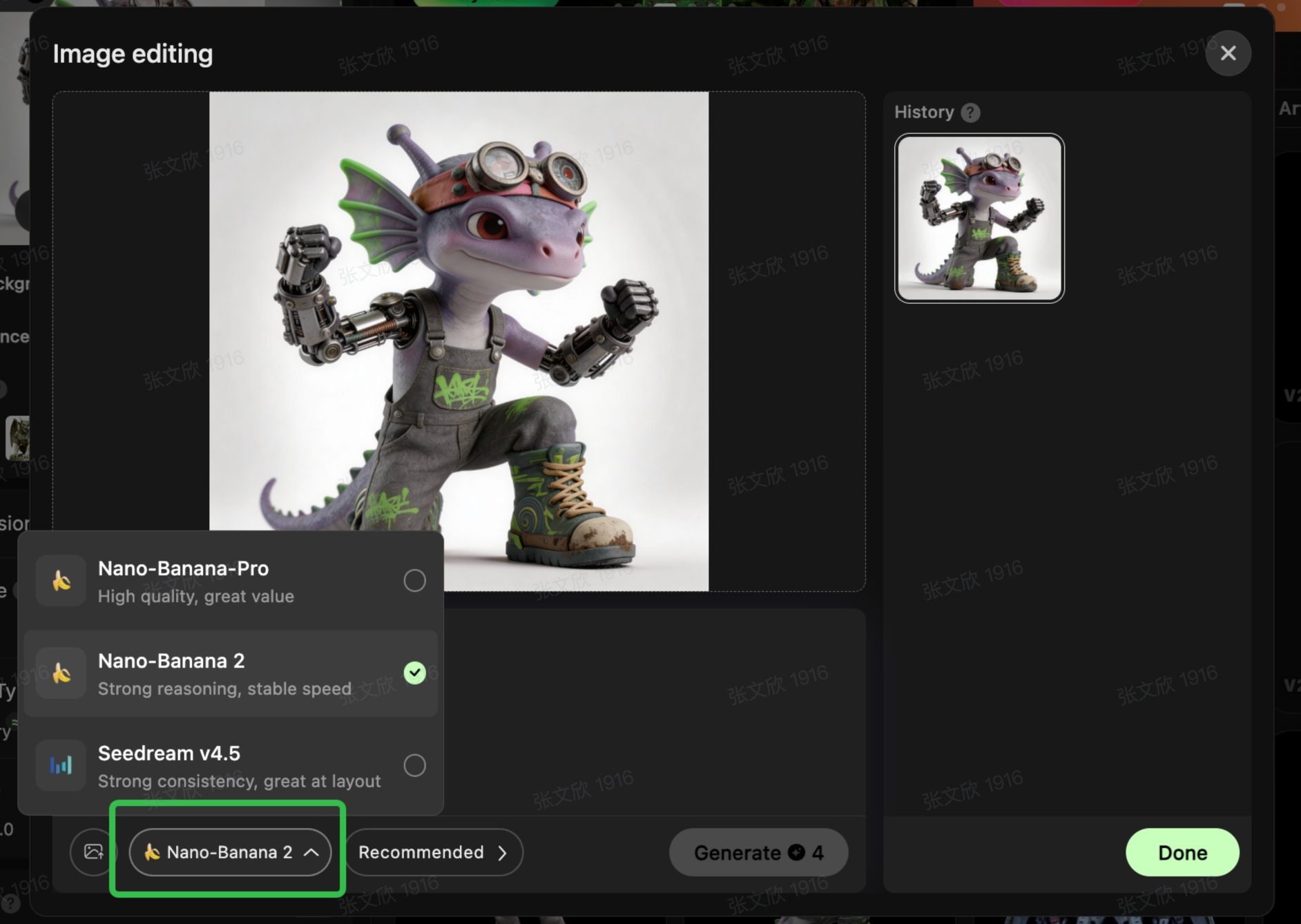Click the credit coin icon in Generate
The image size is (1301, 924).
796,852
